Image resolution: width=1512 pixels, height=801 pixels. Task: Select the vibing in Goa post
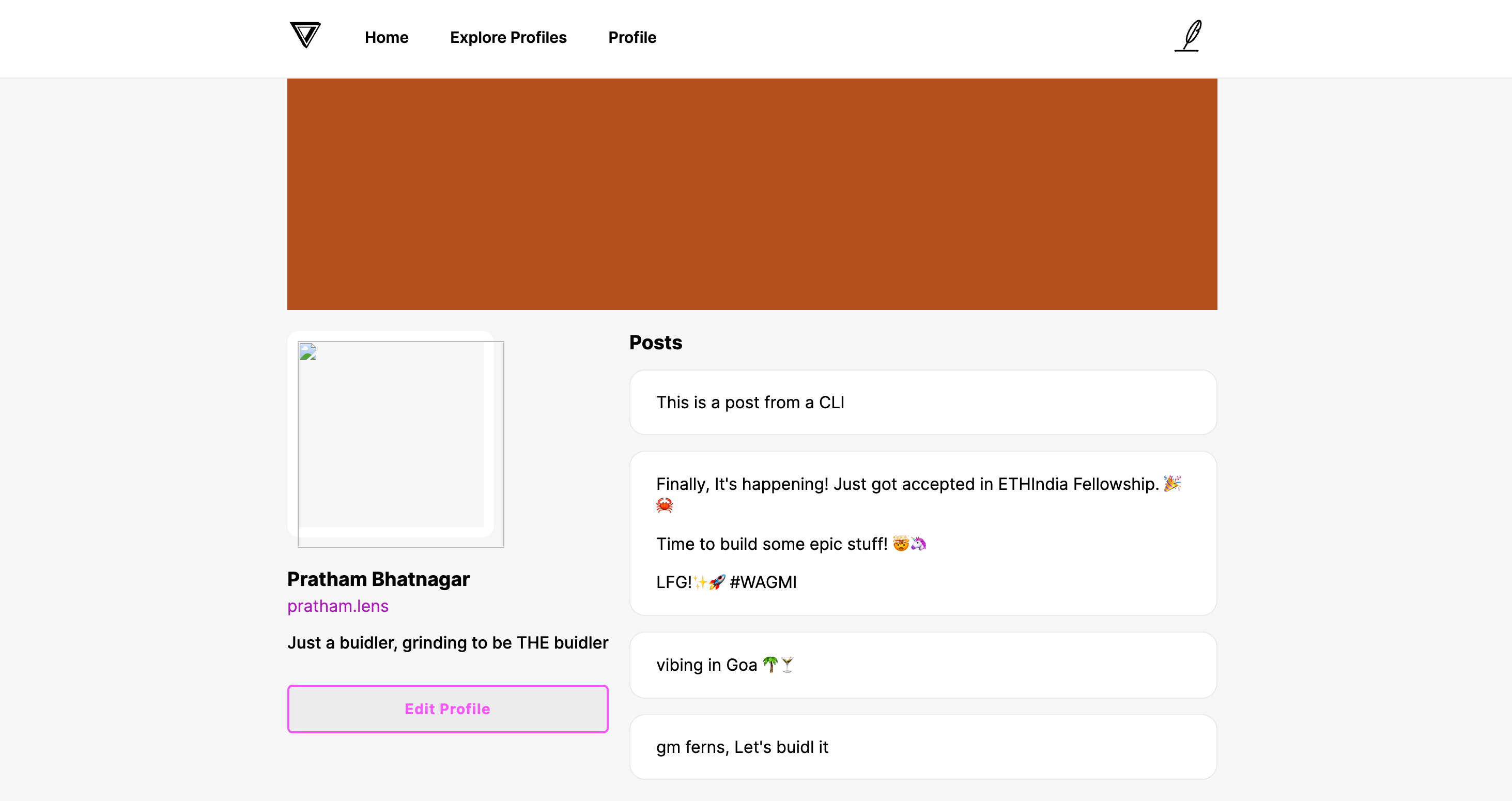pyautogui.click(x=922, y=664)
